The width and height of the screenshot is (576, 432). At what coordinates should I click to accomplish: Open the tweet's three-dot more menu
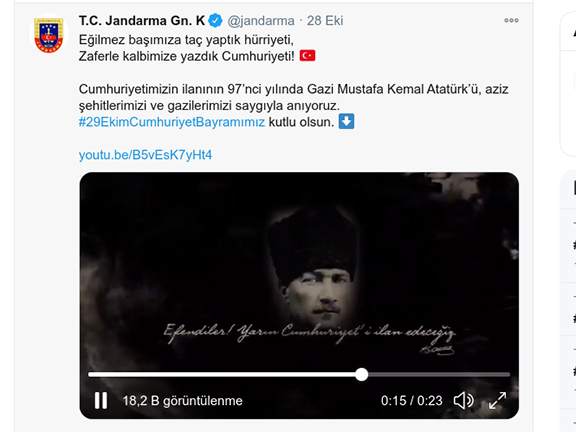click(x=511, y=20)
